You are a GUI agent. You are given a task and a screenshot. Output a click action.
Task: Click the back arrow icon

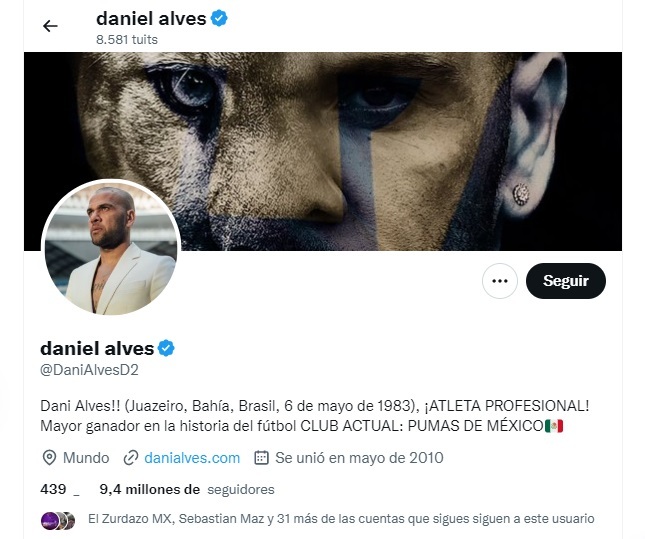[x=50, y=26]
